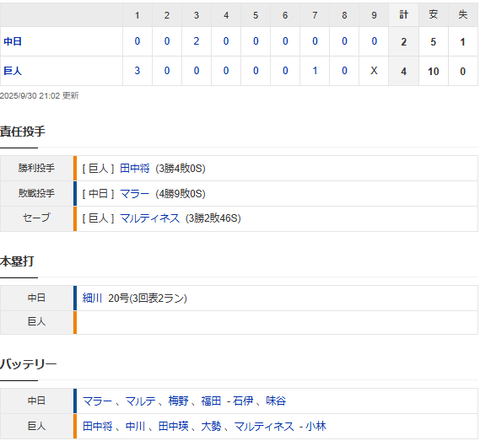Open catcher 小林 player page
Image resolution: width=480 pixels, height=441 pixels.
(316, 426)
